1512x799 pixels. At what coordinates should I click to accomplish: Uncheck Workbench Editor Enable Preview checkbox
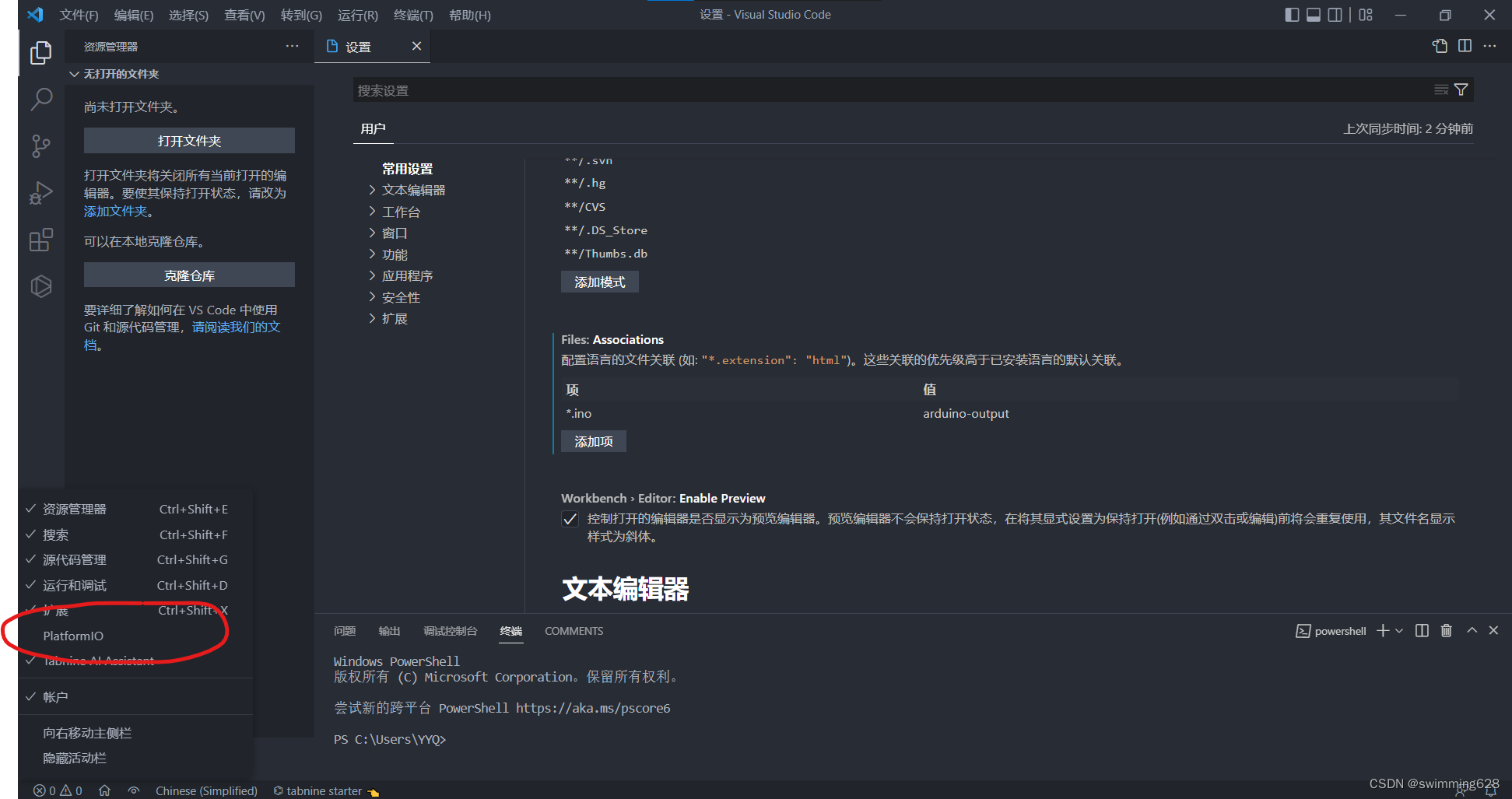coord(570,519)
